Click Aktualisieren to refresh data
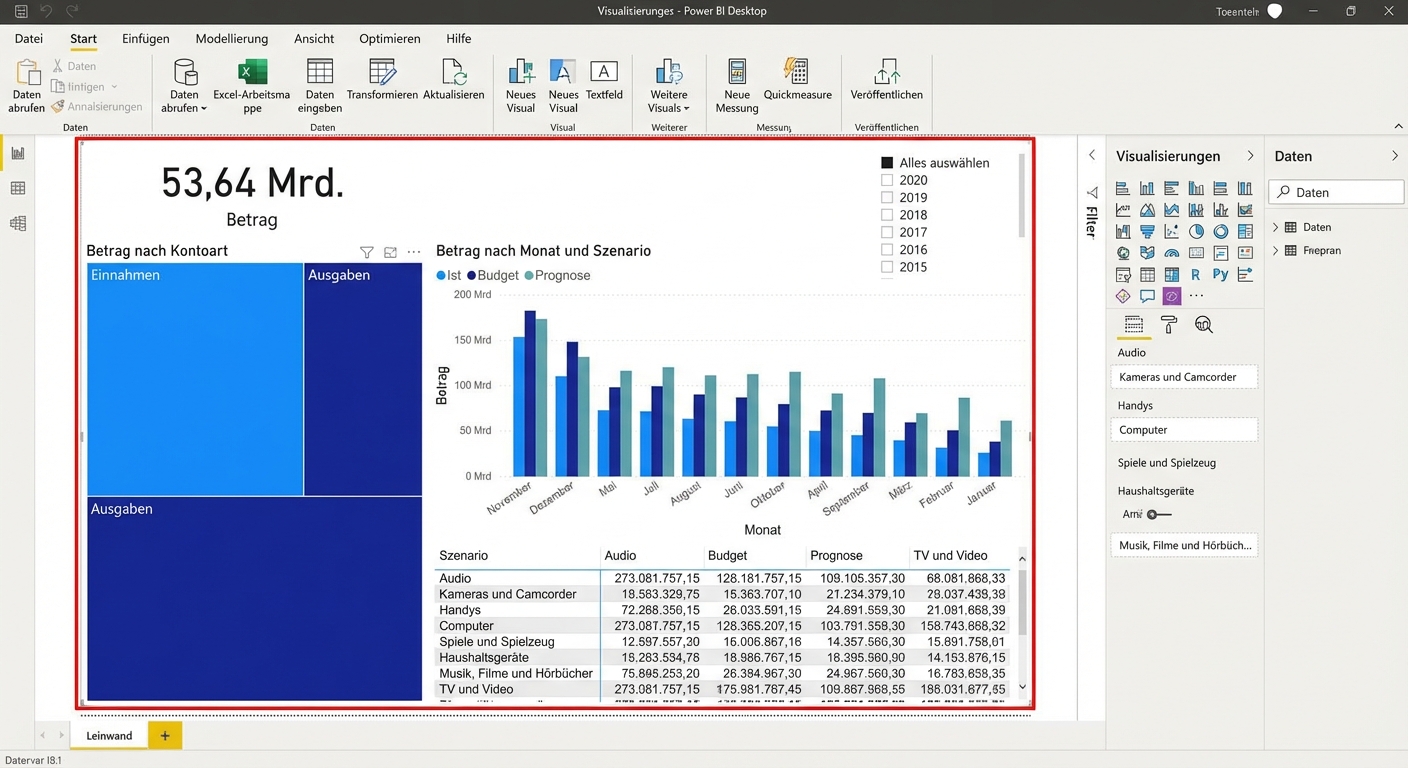This screenshot has height=768, width=1408. [453, 73]
